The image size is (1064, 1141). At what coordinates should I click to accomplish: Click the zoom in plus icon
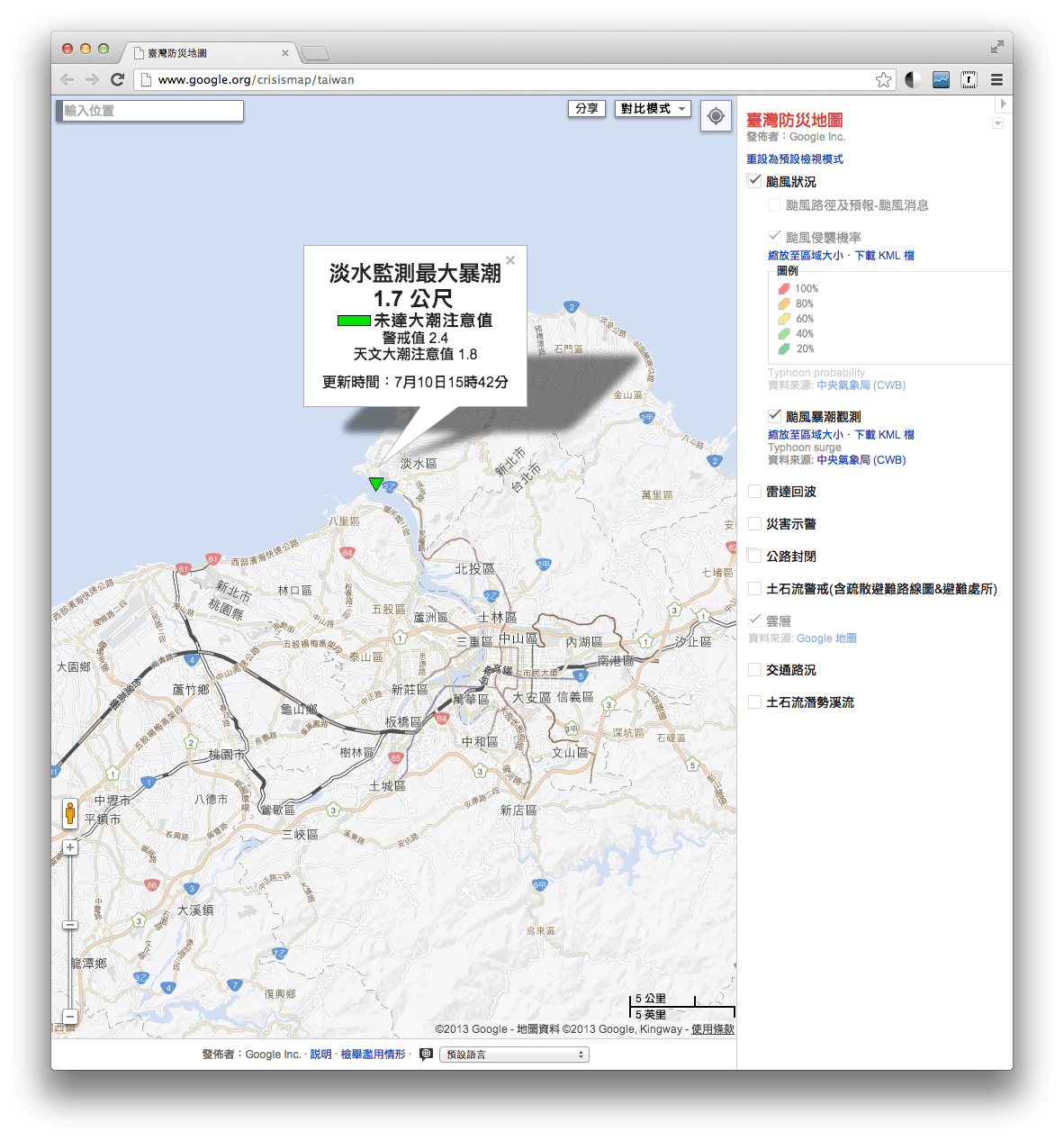click(70, 847)
